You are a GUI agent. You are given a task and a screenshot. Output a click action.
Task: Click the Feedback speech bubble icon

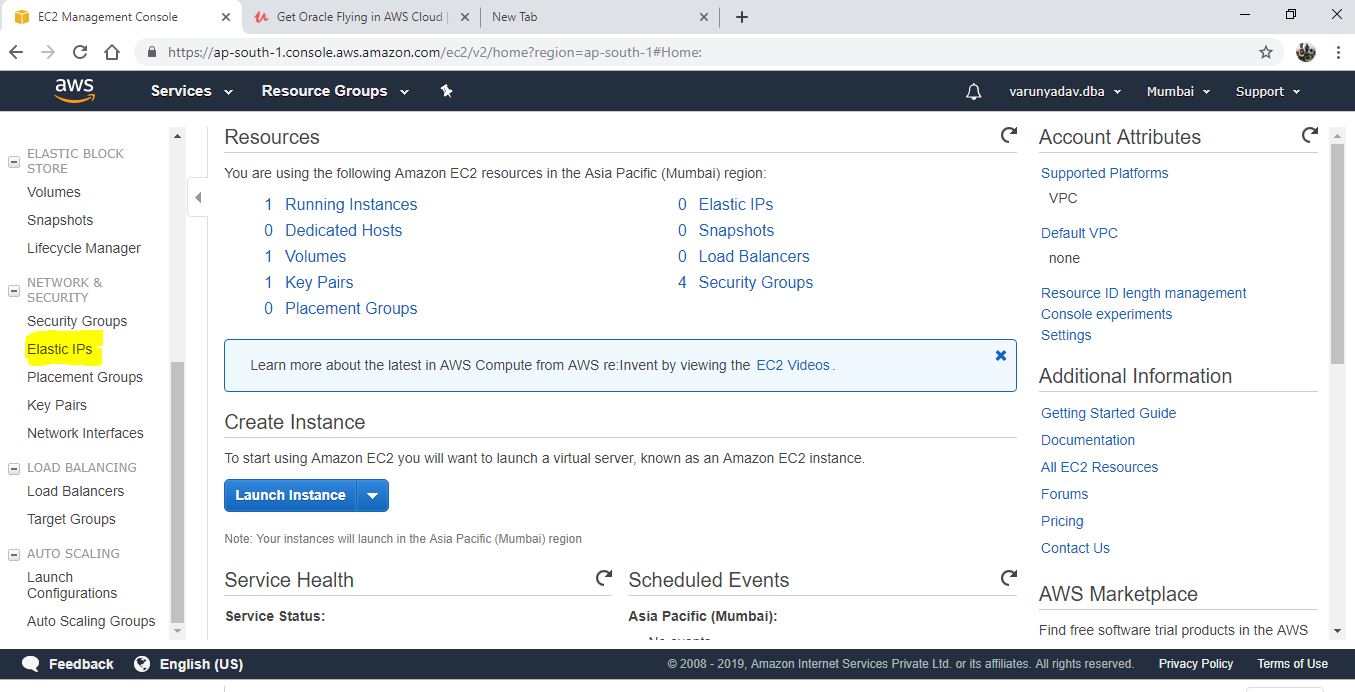(31, 664)
